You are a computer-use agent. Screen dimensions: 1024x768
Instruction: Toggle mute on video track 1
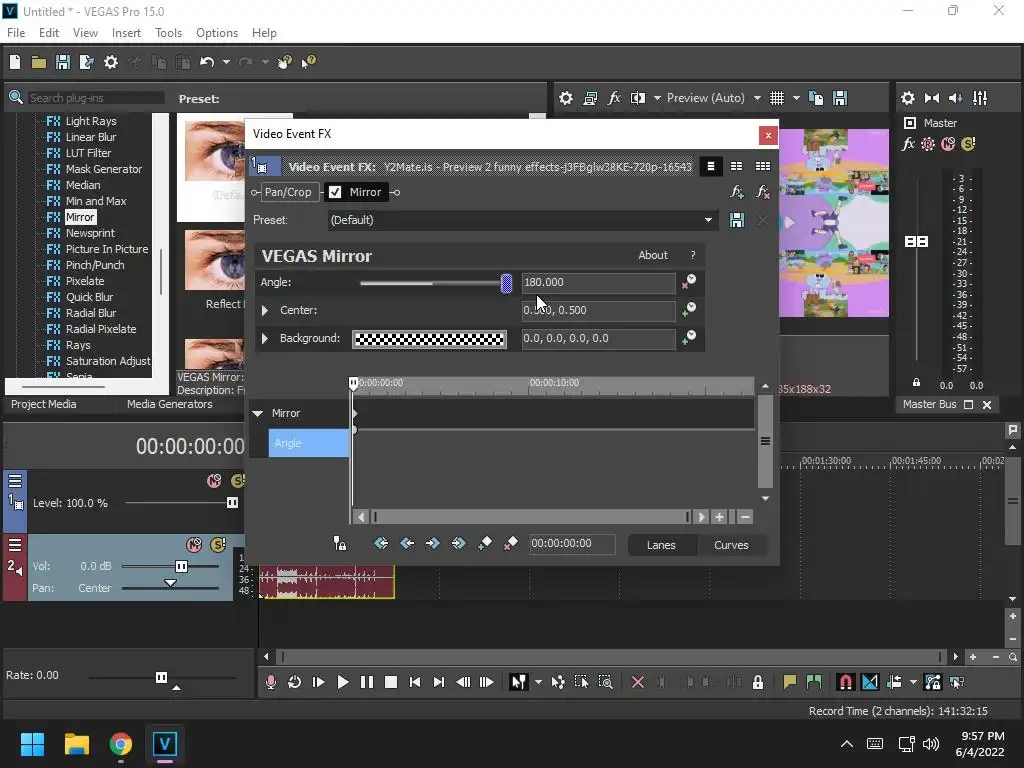[x=214, y=481]
